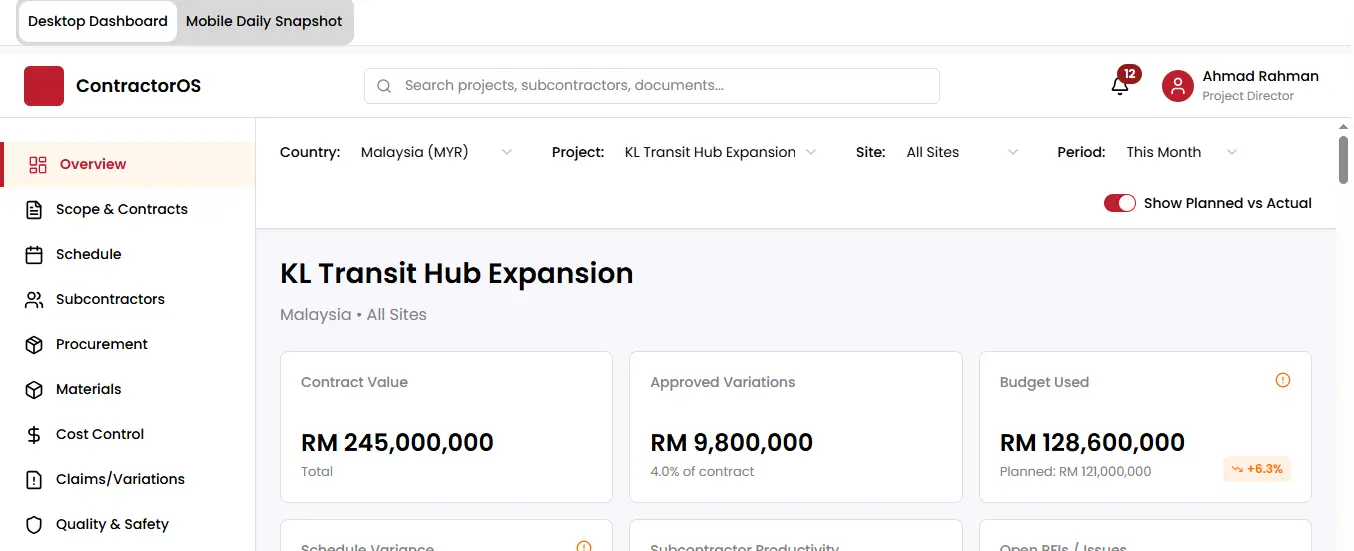Expand the Project selector dropdown
This screenshot has height=551, width=1354.
click(720, 152)
